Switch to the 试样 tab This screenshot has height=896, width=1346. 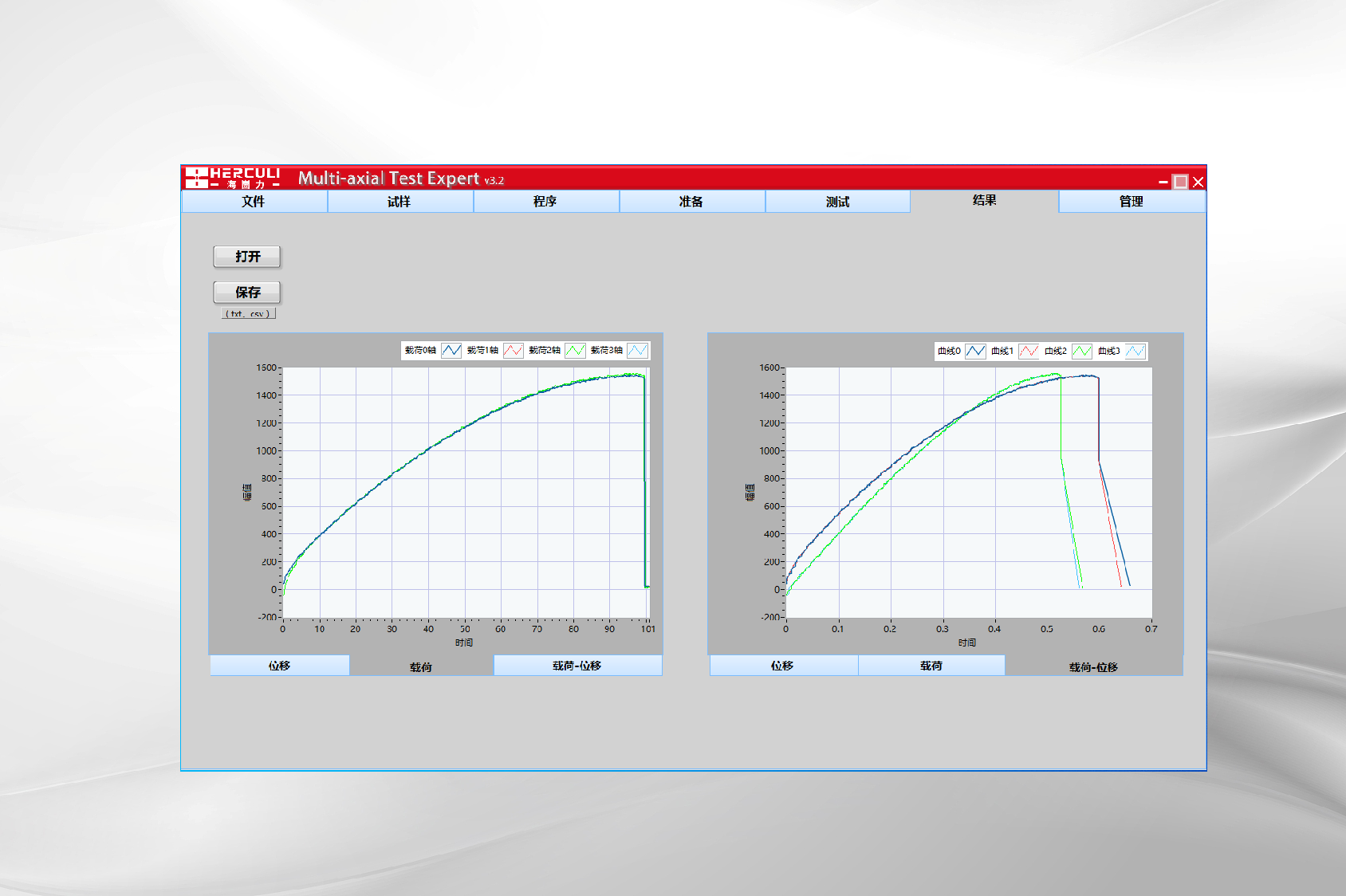coord(399,202)
